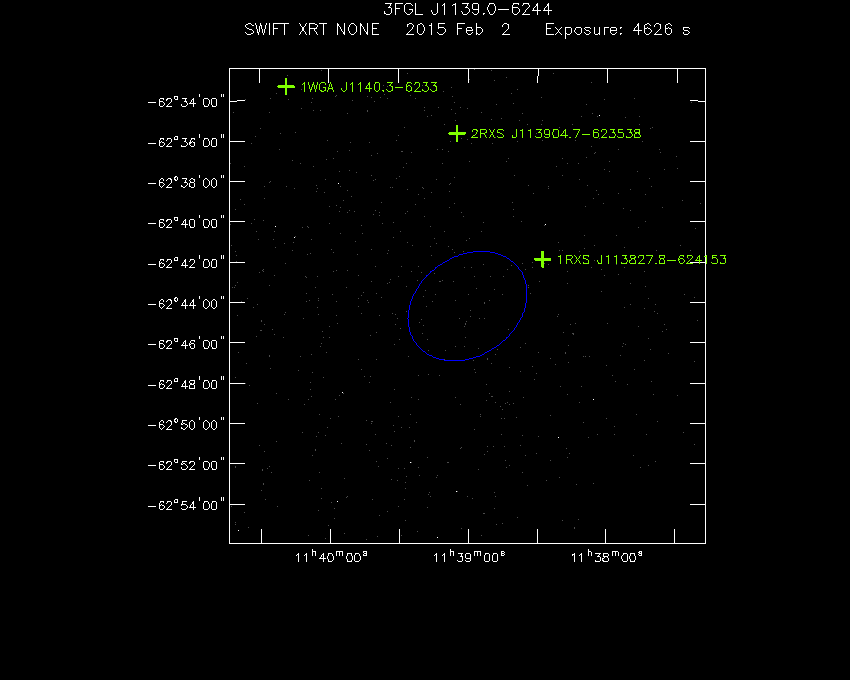Select the label 1WGA J1140.3-6233
Screen dimensions: 850x680
point(369,87)
